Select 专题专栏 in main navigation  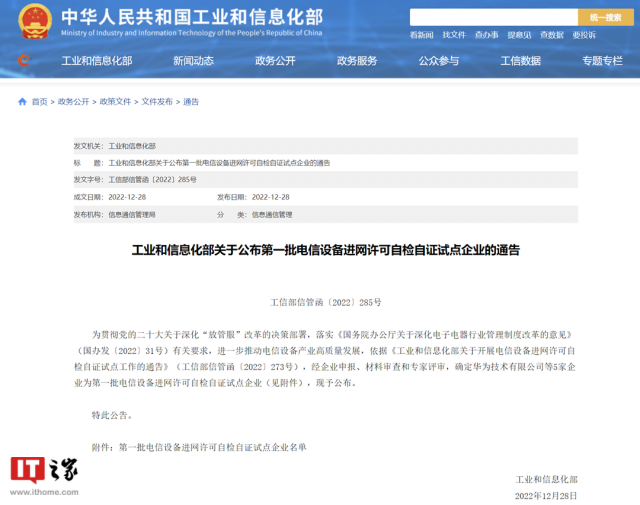[602, 61]
